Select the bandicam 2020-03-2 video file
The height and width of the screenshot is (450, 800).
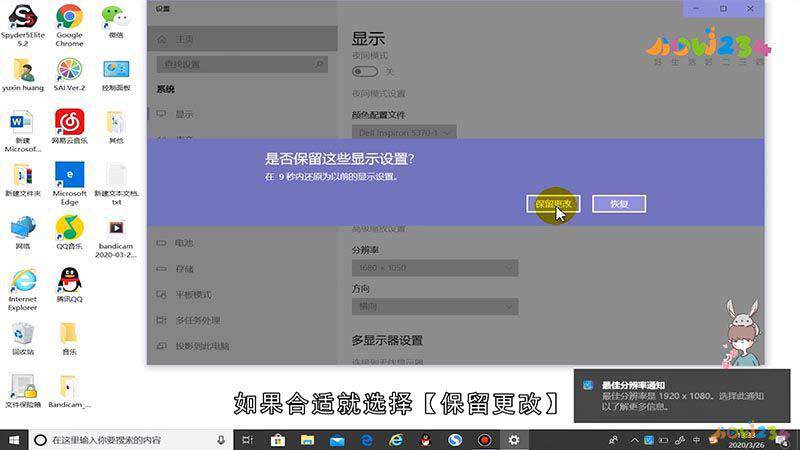[116, 238]
